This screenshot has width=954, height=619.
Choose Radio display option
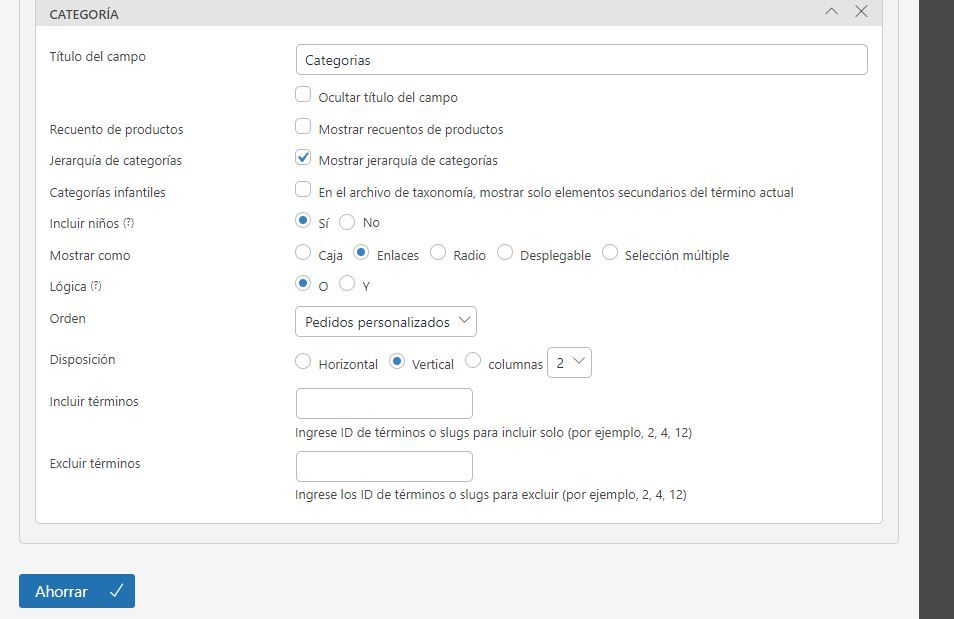(x=437, y=252)
